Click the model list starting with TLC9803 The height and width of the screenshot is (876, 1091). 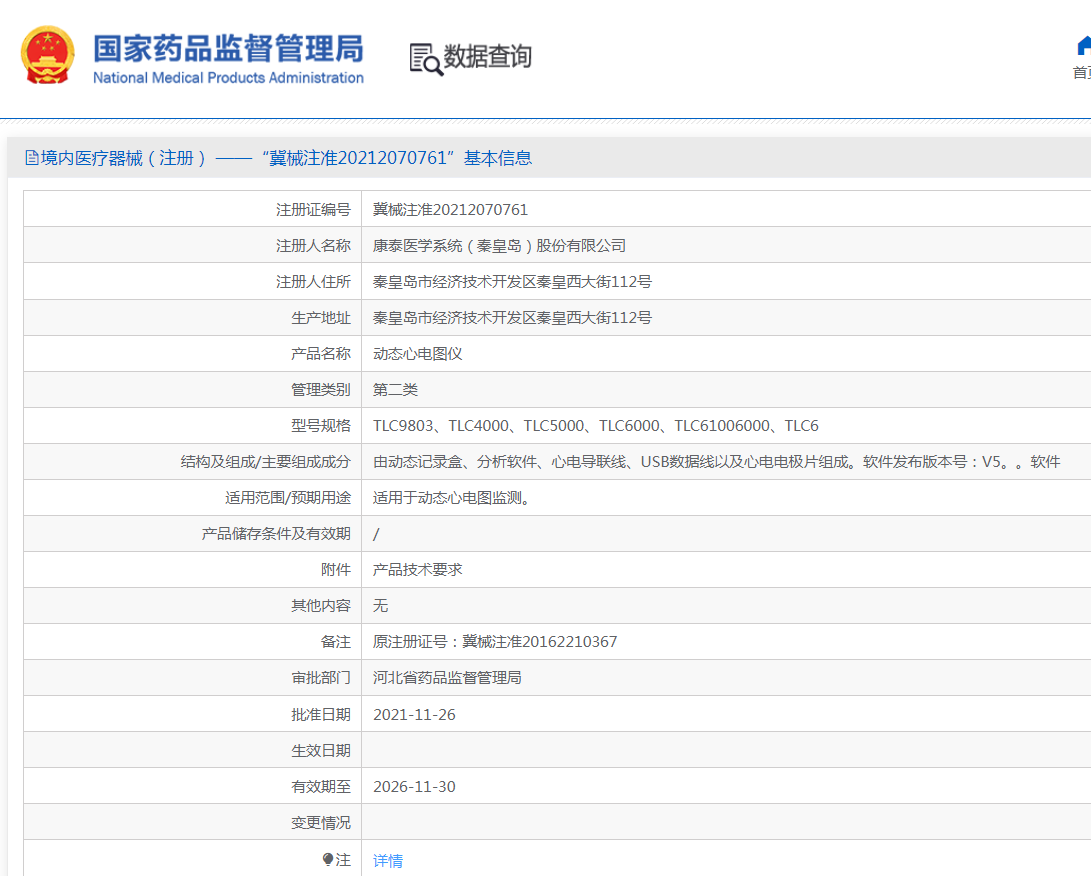click(x=595, y=426)
